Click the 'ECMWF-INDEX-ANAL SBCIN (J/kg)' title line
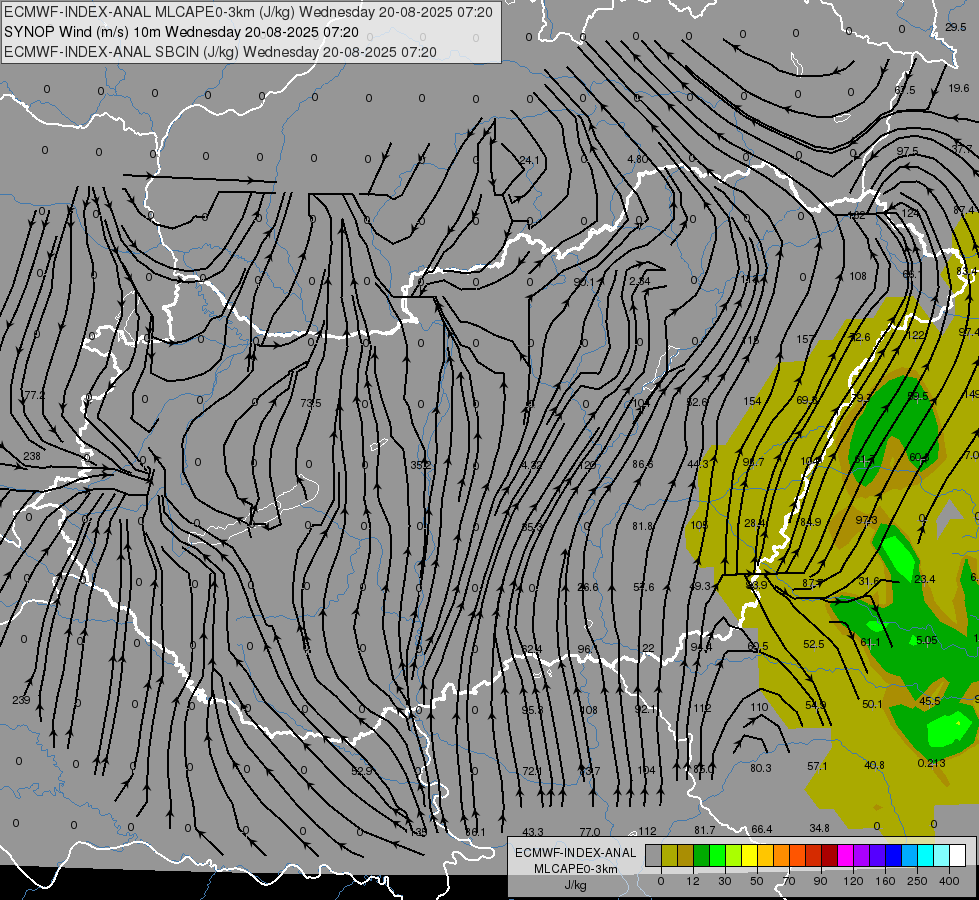Image resolution: width=979 pixels, height=900 pixels. click(220, 52)
